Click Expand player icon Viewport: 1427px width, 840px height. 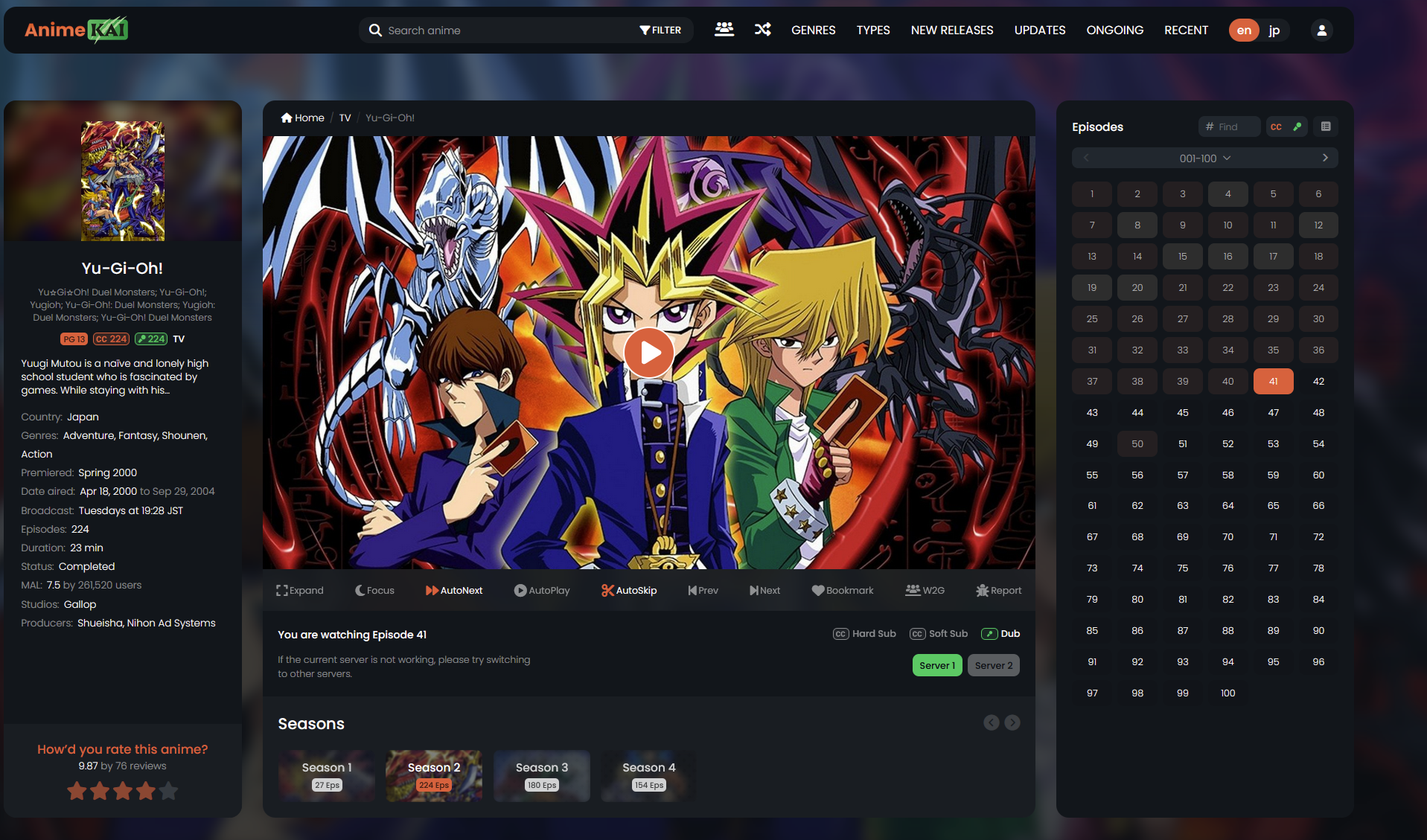point(300,590)
